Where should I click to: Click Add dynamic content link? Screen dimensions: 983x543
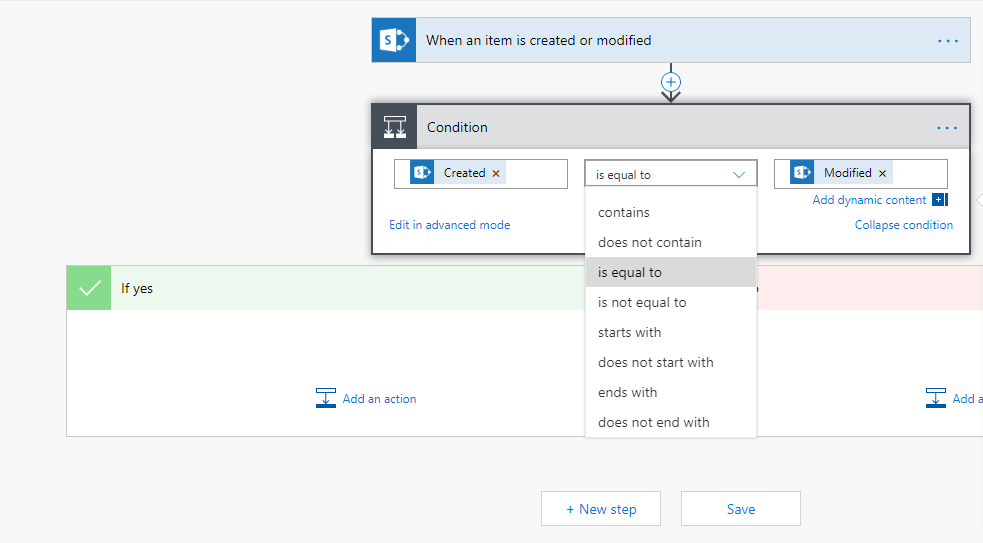point(869,200)
